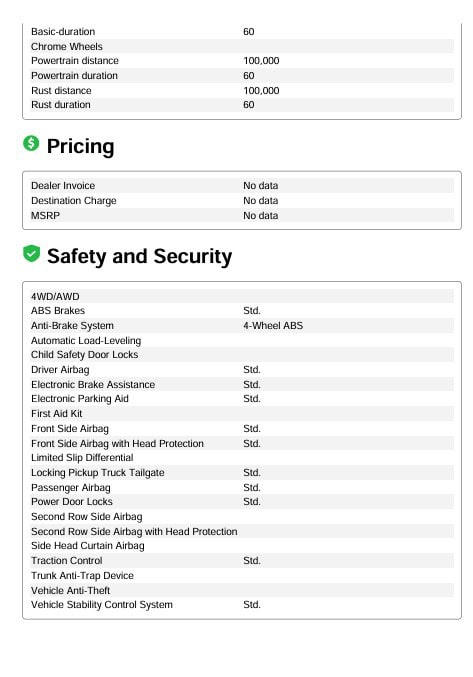Click the Locking Pickup Truck Tailgate row
This screenshot has height=677, width=473.
pos(242,472)
